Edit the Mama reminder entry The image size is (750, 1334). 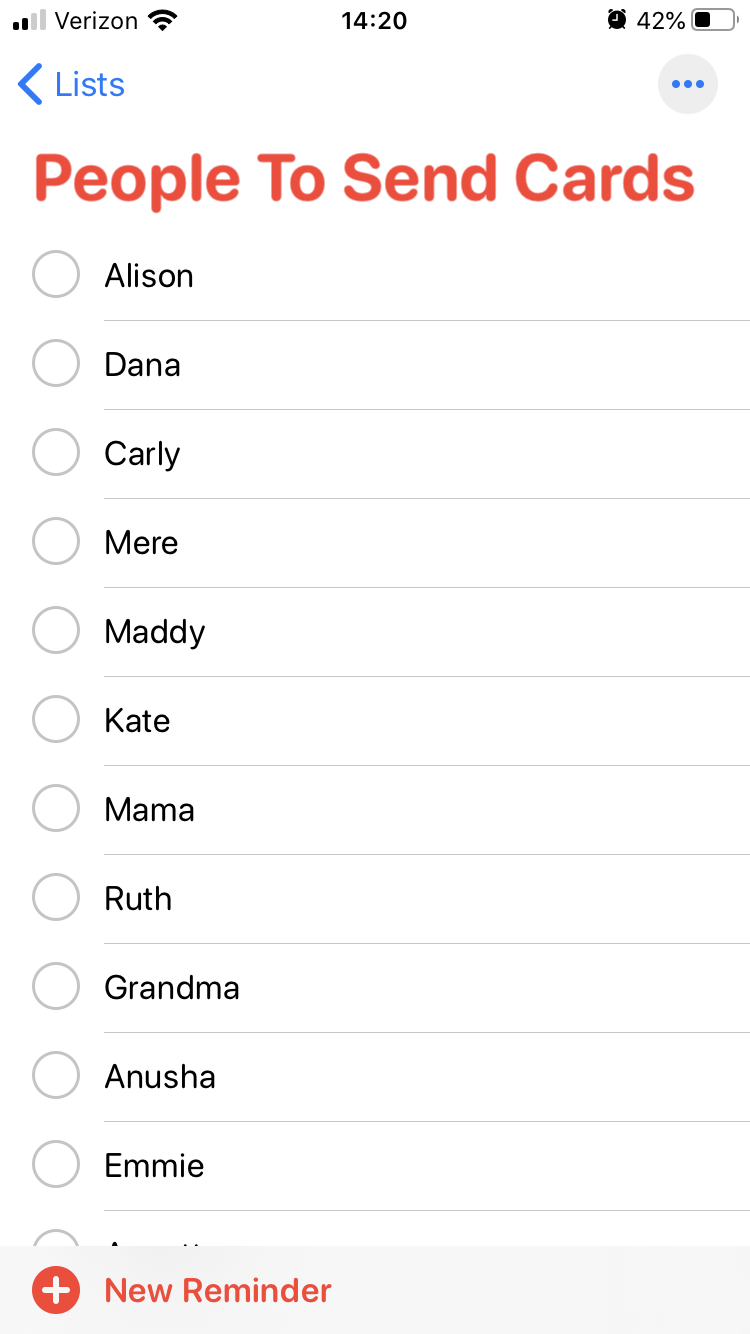coord(149,810)
